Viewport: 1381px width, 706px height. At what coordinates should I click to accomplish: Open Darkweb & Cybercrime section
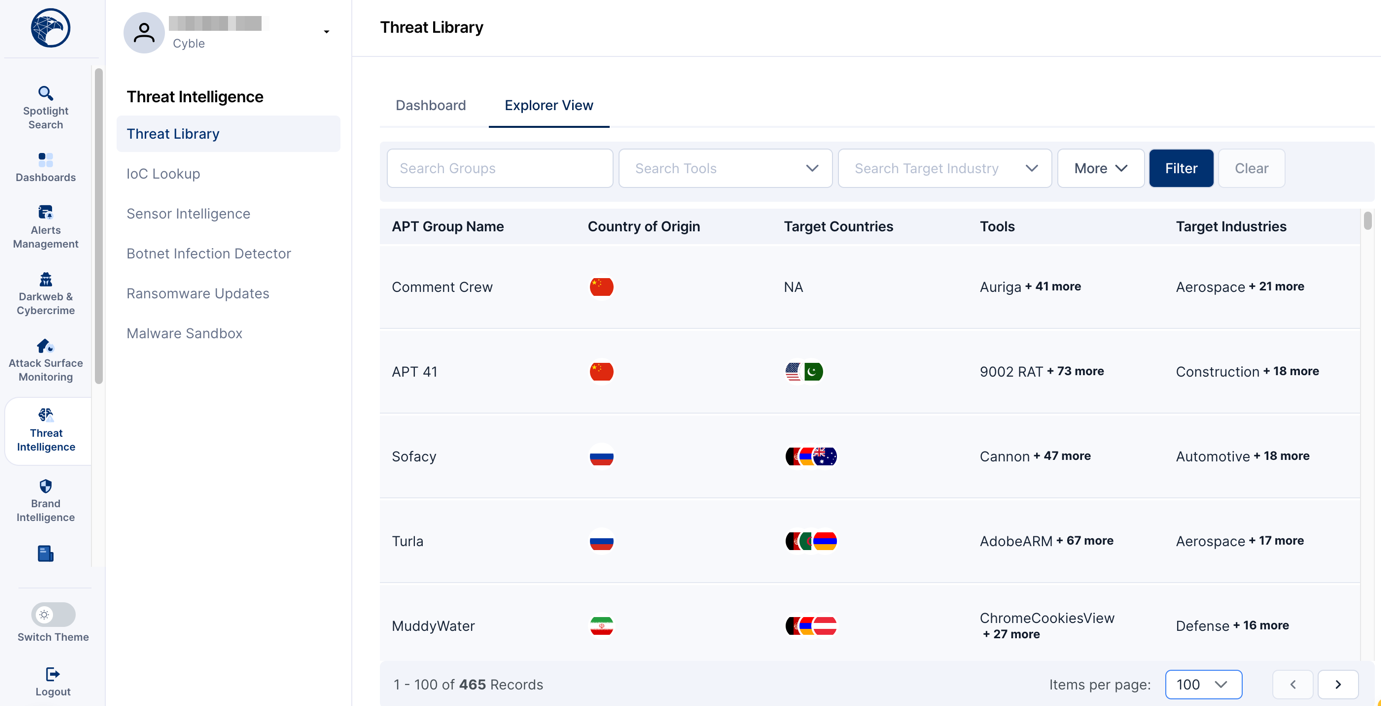coord(46,294)
